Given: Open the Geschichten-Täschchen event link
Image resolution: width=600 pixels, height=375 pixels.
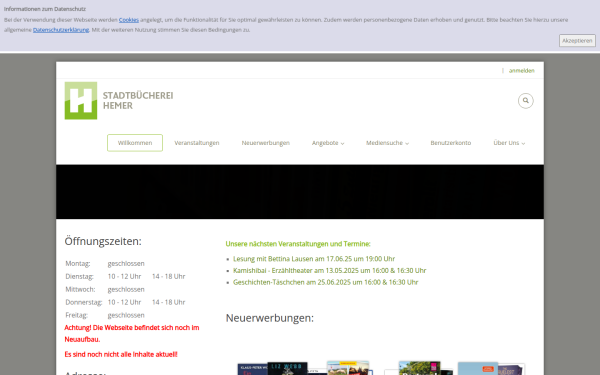Looking at the screenshot, I should pyautogui.click(x=326, y=282).
